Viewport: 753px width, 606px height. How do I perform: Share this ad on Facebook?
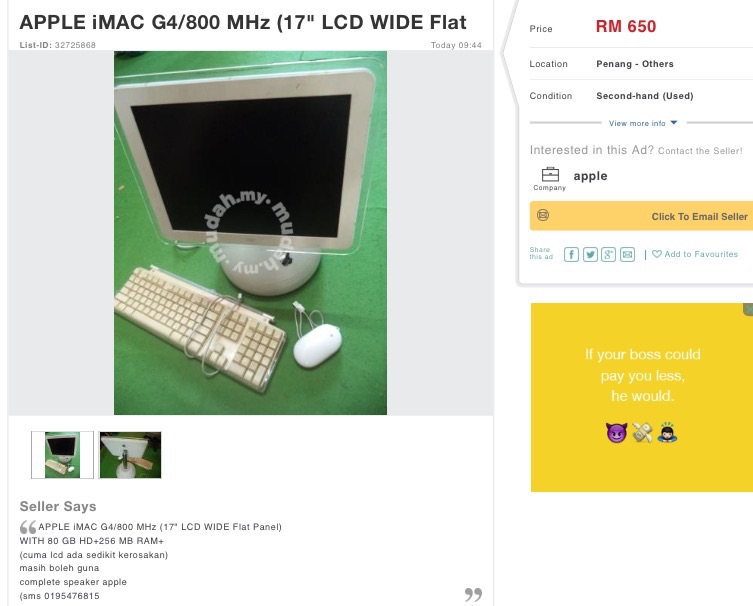coord(571,255)
